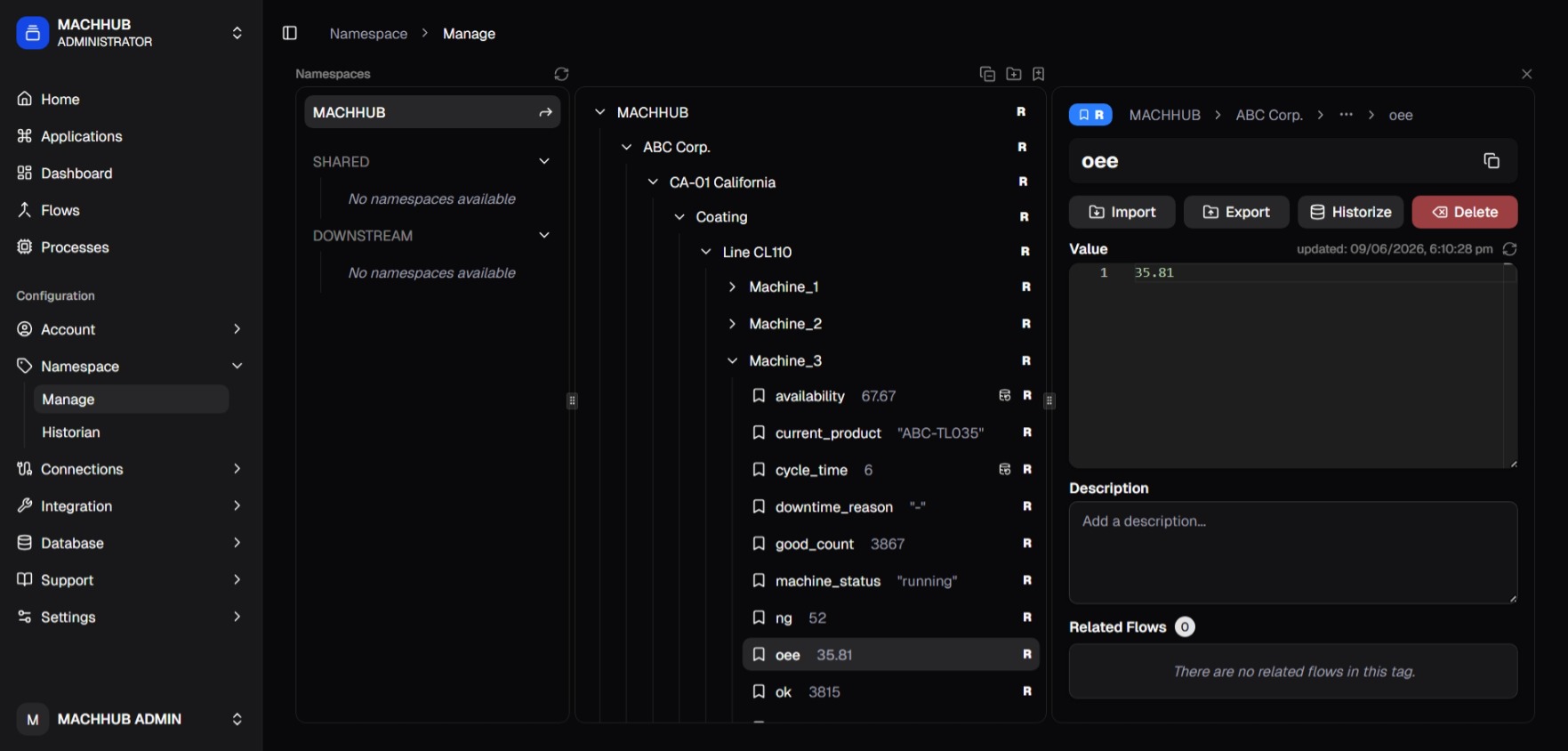Click handle between tree and details panels
This screenshot has height=751, width=1568.
coord(1049,401)
